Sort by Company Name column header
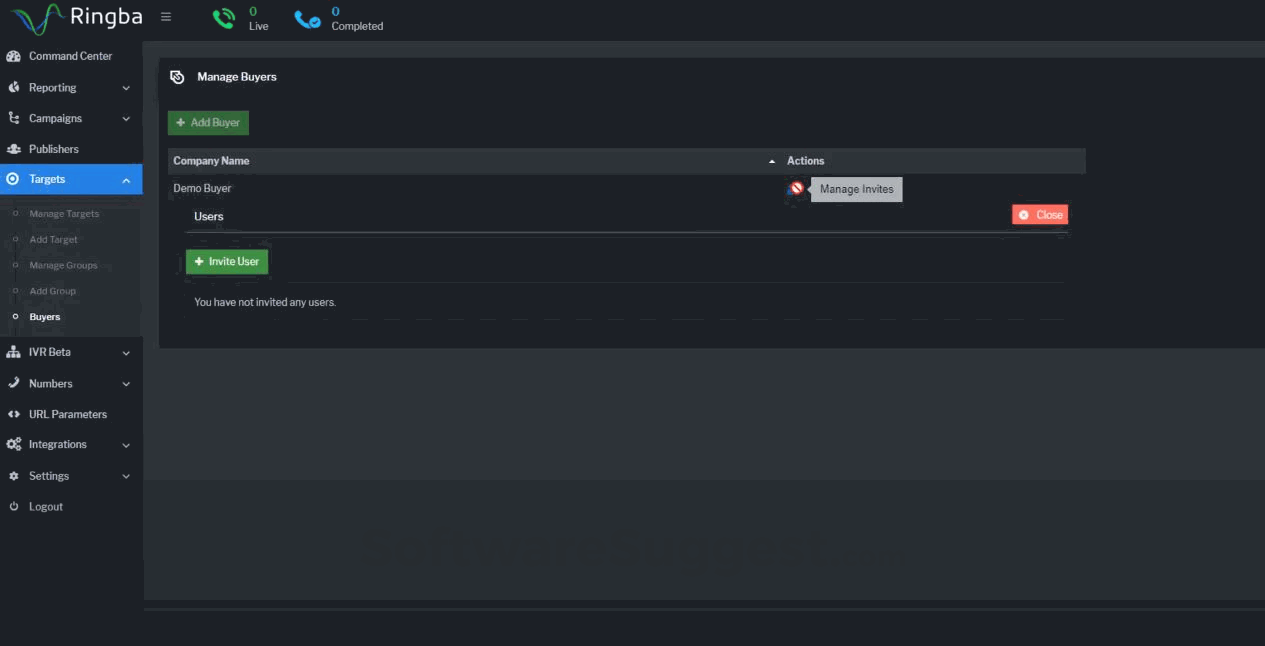This screenshot has width=1265, height=646. point(211,161)
